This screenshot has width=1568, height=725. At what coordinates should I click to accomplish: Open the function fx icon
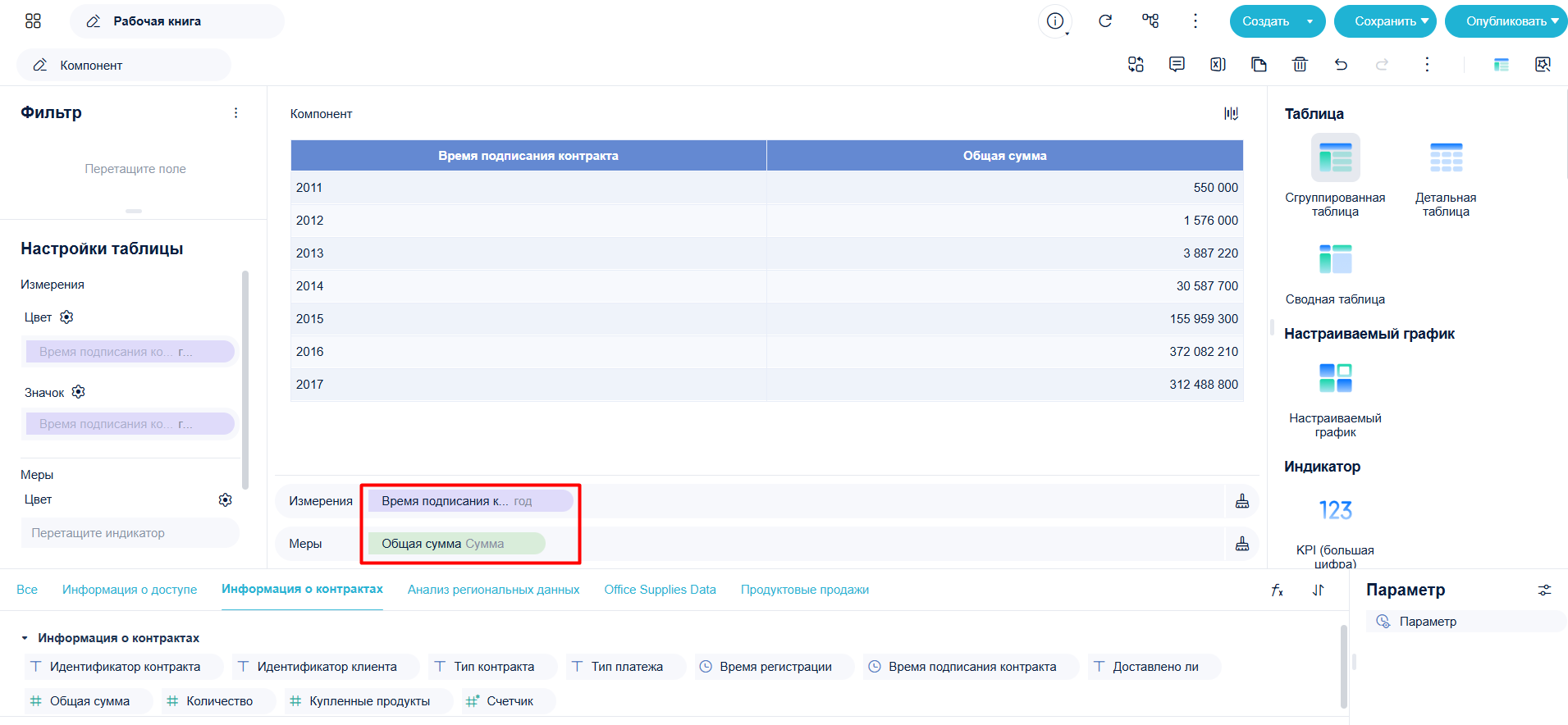[x=1277, y=590]
